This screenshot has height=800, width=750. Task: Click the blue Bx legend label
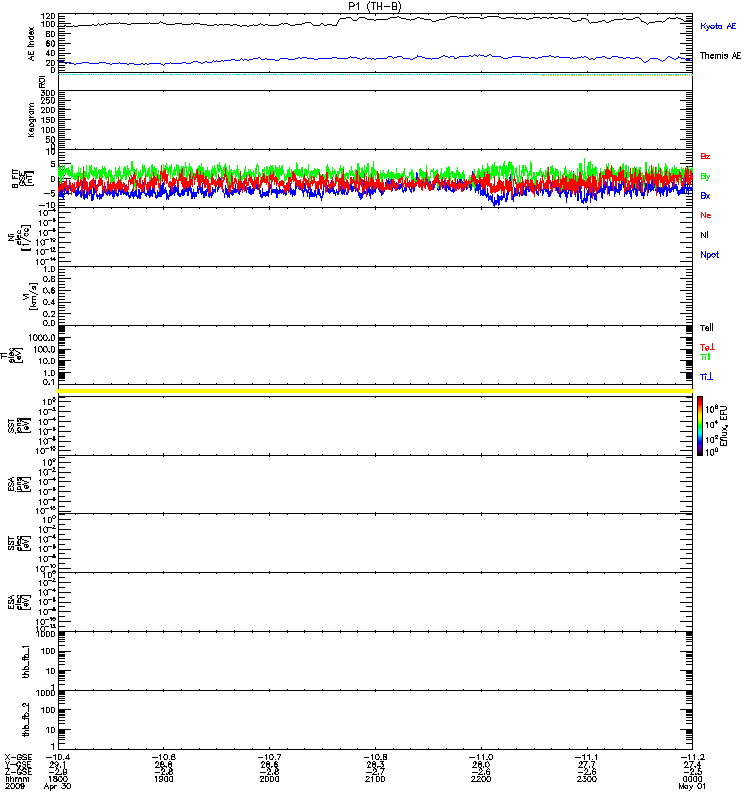coord(705,195)
